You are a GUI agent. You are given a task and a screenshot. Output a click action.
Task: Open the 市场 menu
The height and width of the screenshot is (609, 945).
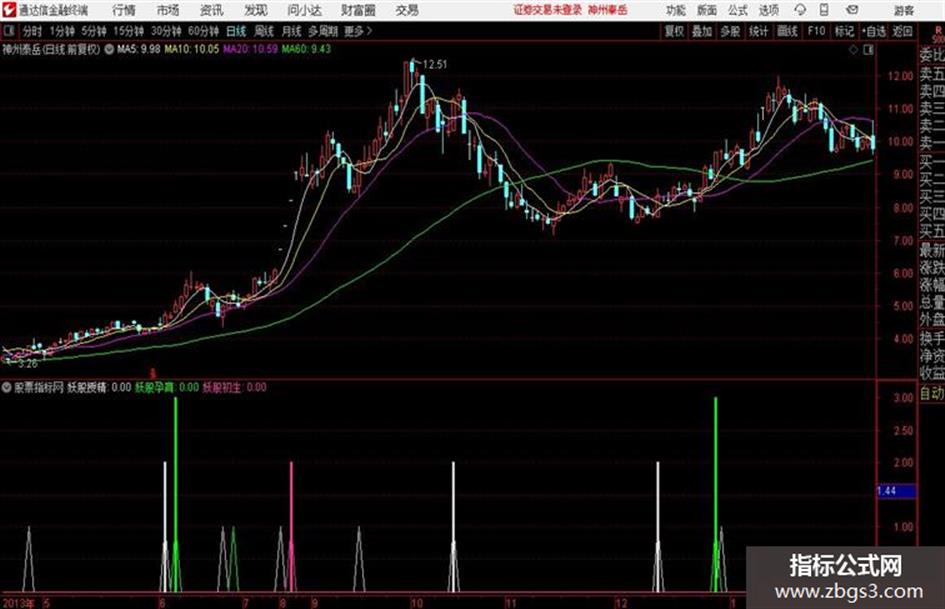point(168,10)
